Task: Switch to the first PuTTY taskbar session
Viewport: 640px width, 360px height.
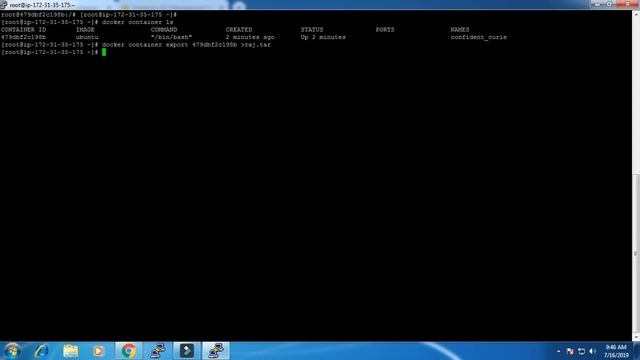Action: 158,351
